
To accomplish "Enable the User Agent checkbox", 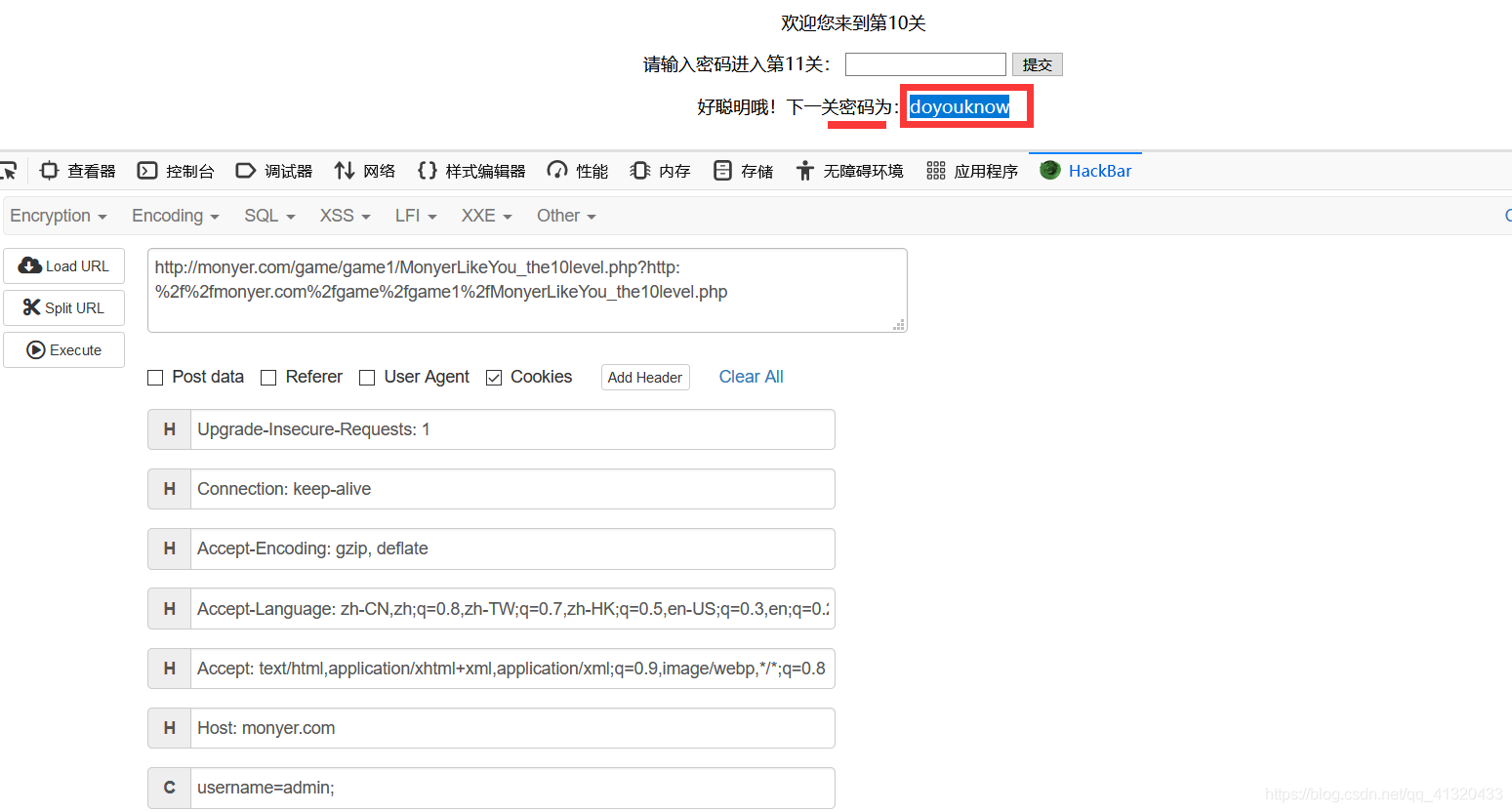I will pyautogui.click(x=367, y=378).
